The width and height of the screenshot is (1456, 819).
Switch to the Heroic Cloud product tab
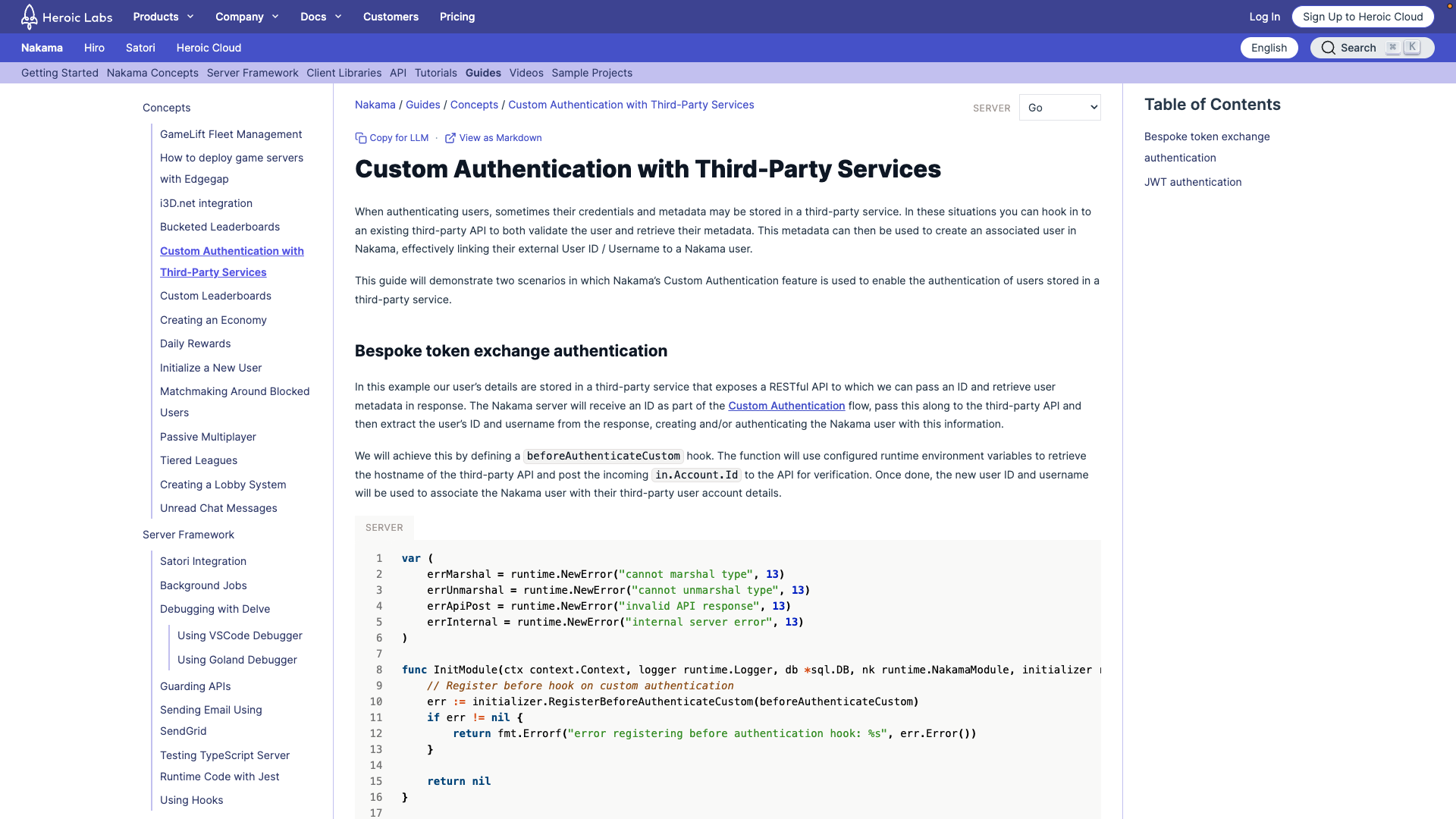point(209,48)
